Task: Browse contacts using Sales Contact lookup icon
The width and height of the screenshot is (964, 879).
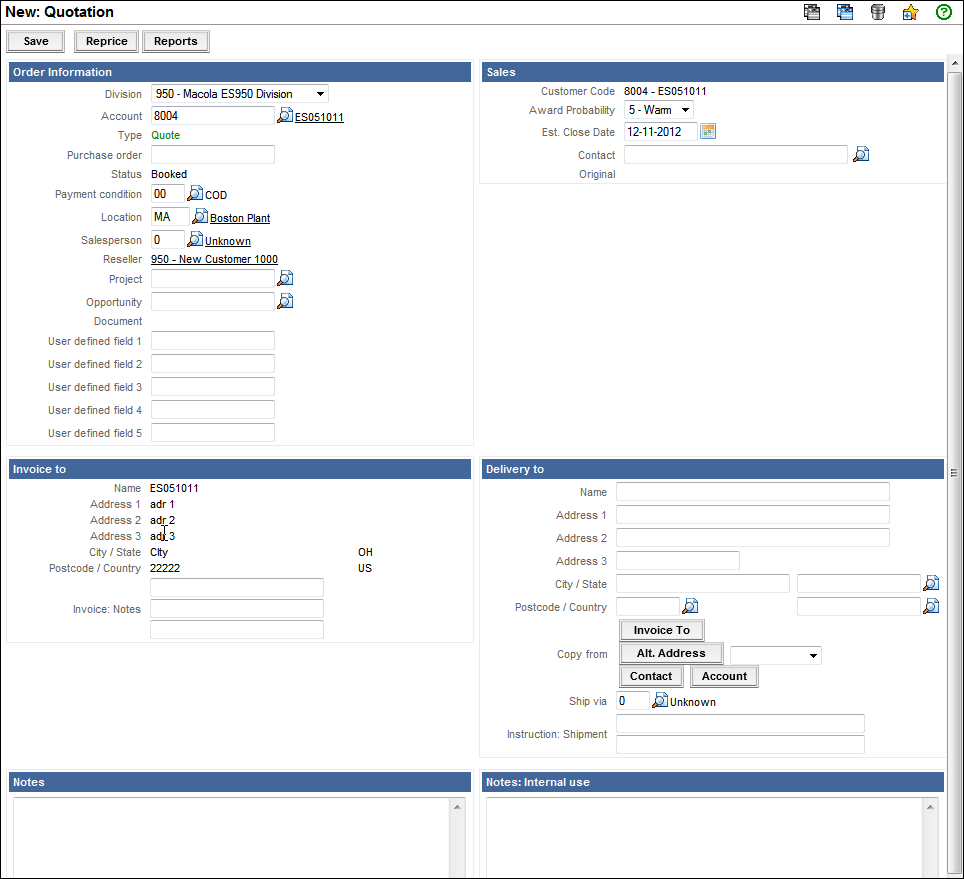Action: (860, 155)
